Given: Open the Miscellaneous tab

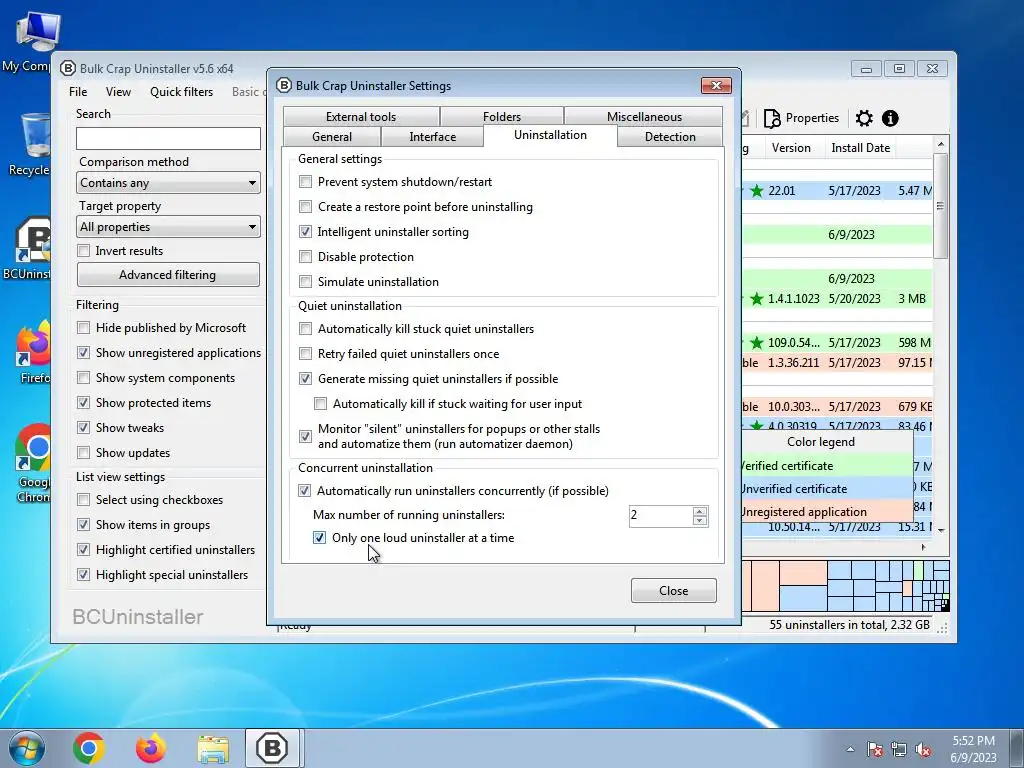Looking at the screenshot, I should pos(644,116).
